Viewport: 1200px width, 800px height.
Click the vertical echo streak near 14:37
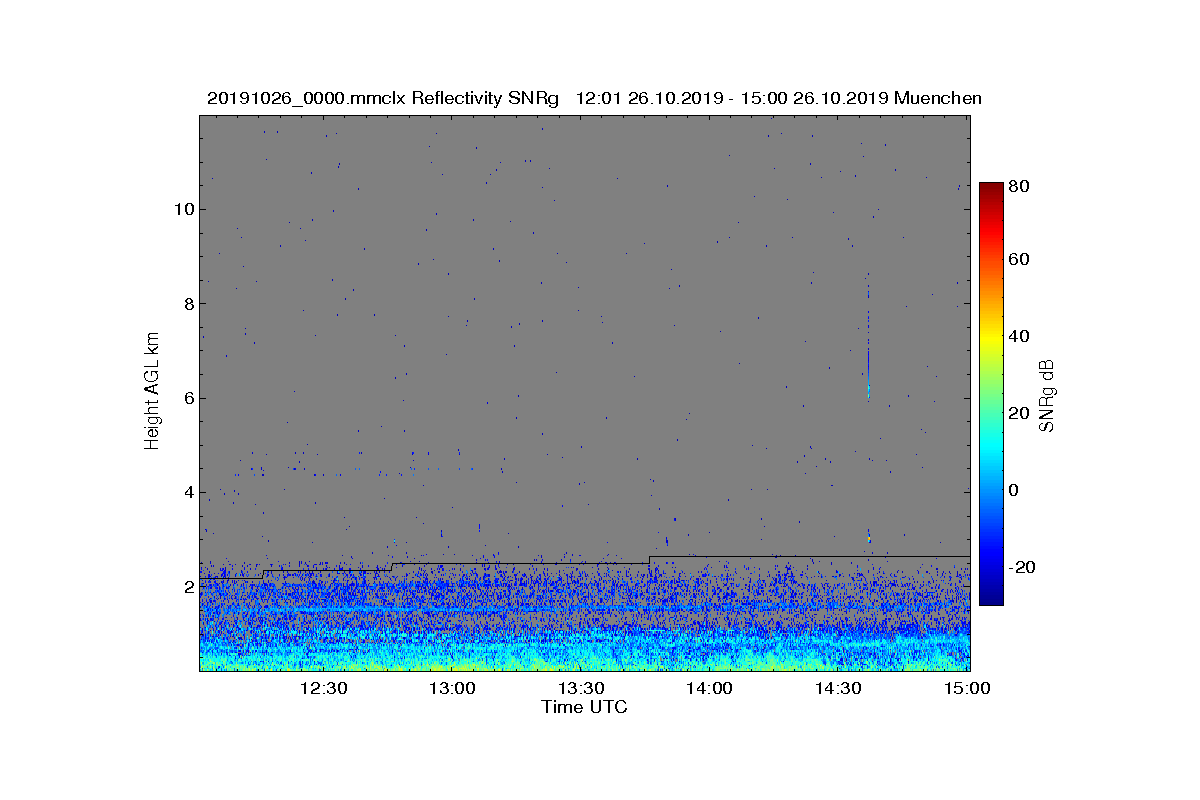point(868,335)
